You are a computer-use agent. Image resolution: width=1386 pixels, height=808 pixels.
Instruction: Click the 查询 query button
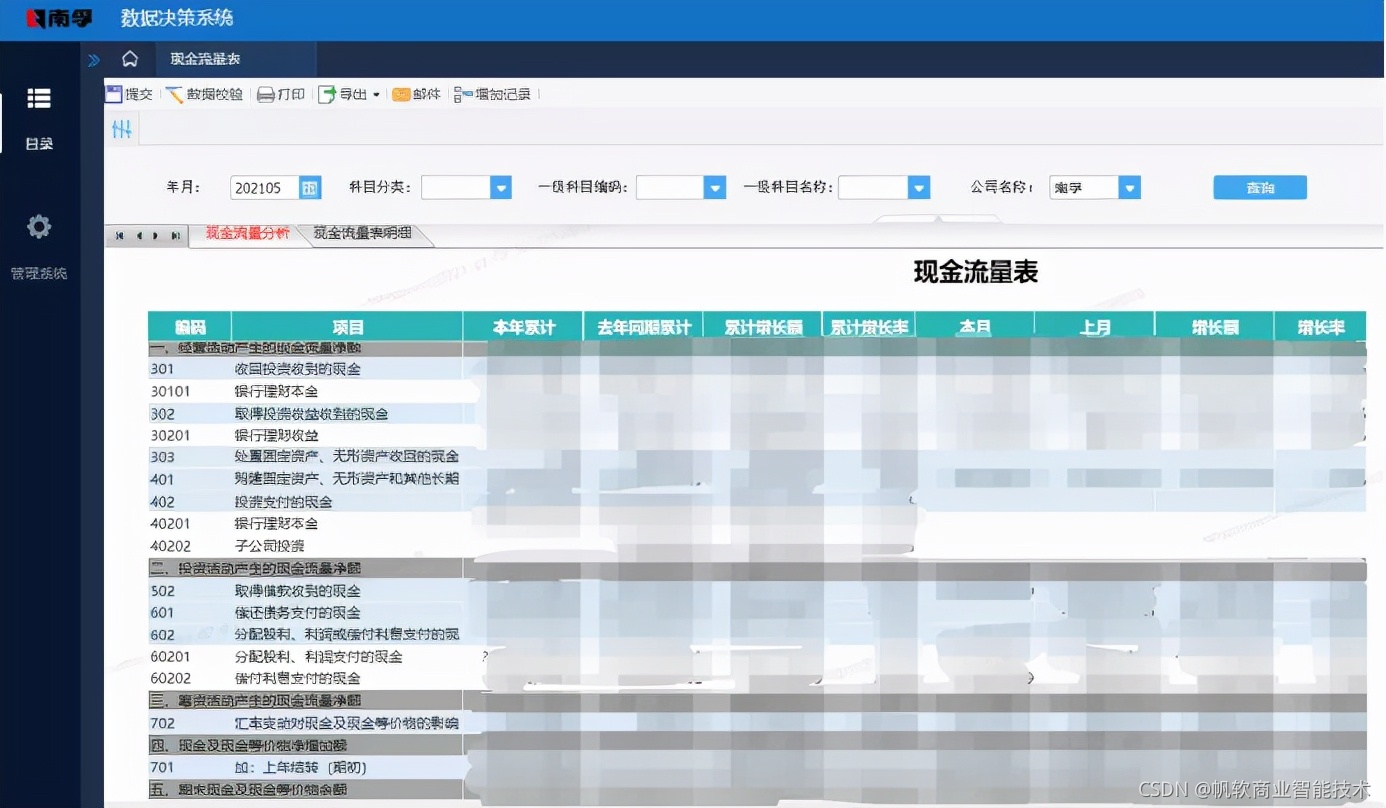click(1259, 187)
